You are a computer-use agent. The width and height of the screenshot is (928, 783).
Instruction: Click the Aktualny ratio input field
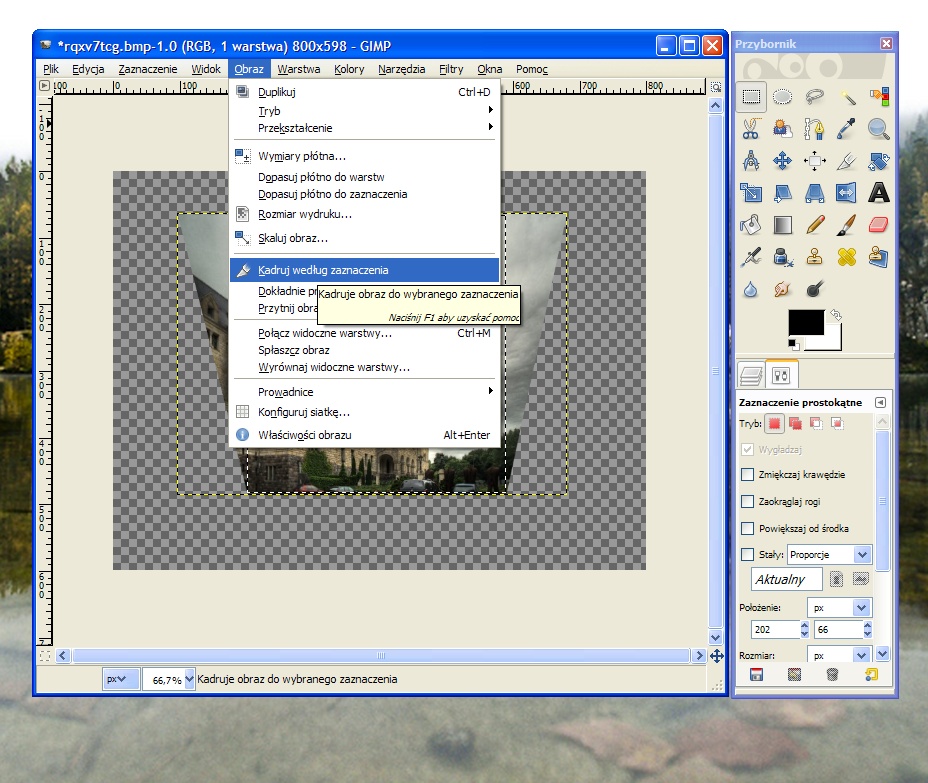coord(786,579)
